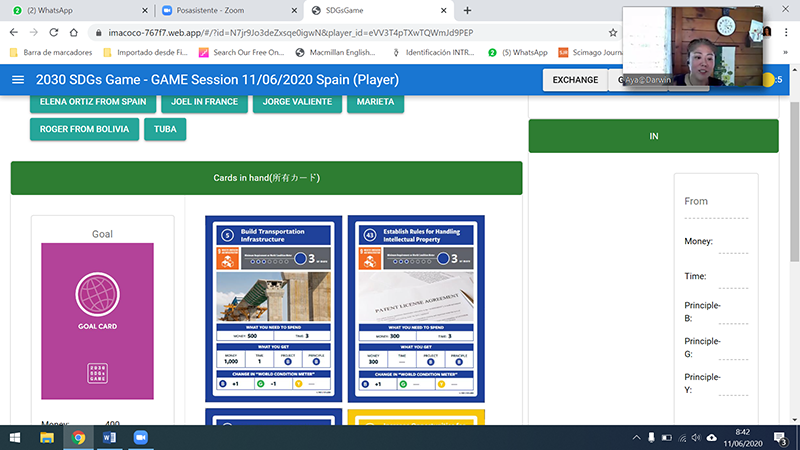Open volume control tray icon
800x450 pixels.
[696, 438]
